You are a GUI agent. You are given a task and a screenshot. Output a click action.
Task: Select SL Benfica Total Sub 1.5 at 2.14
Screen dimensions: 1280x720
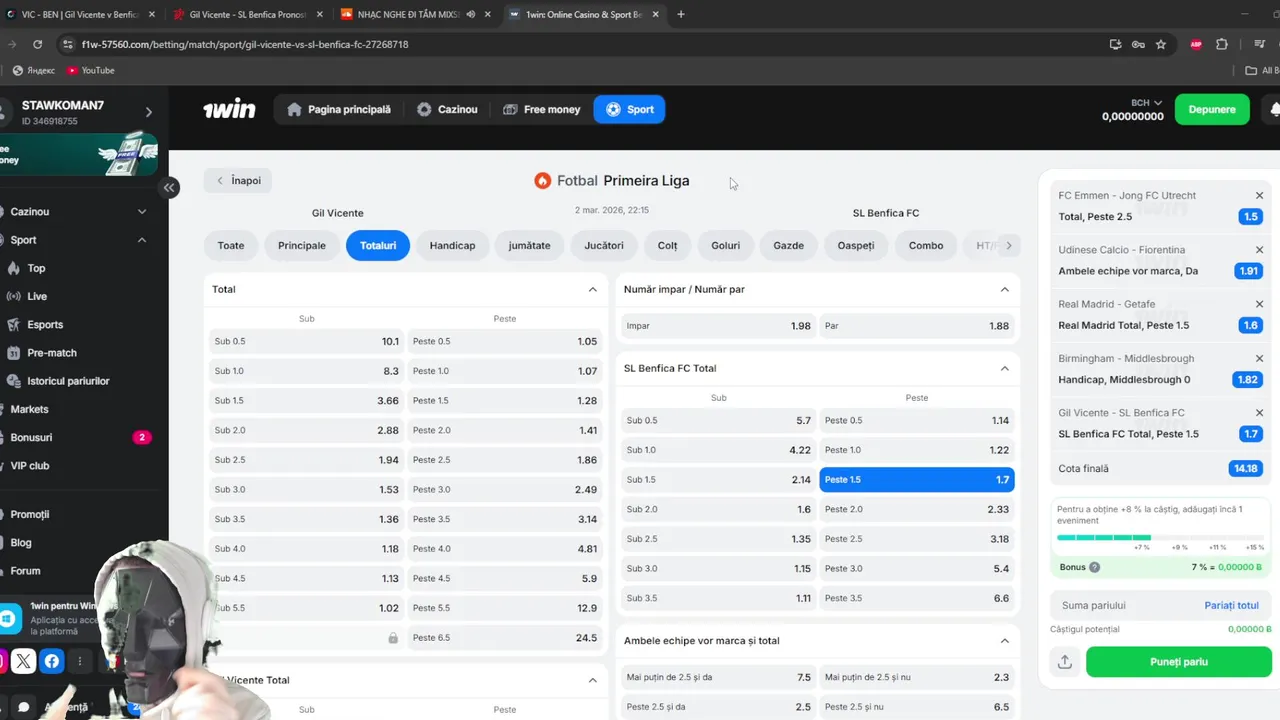tap(718, 480)
